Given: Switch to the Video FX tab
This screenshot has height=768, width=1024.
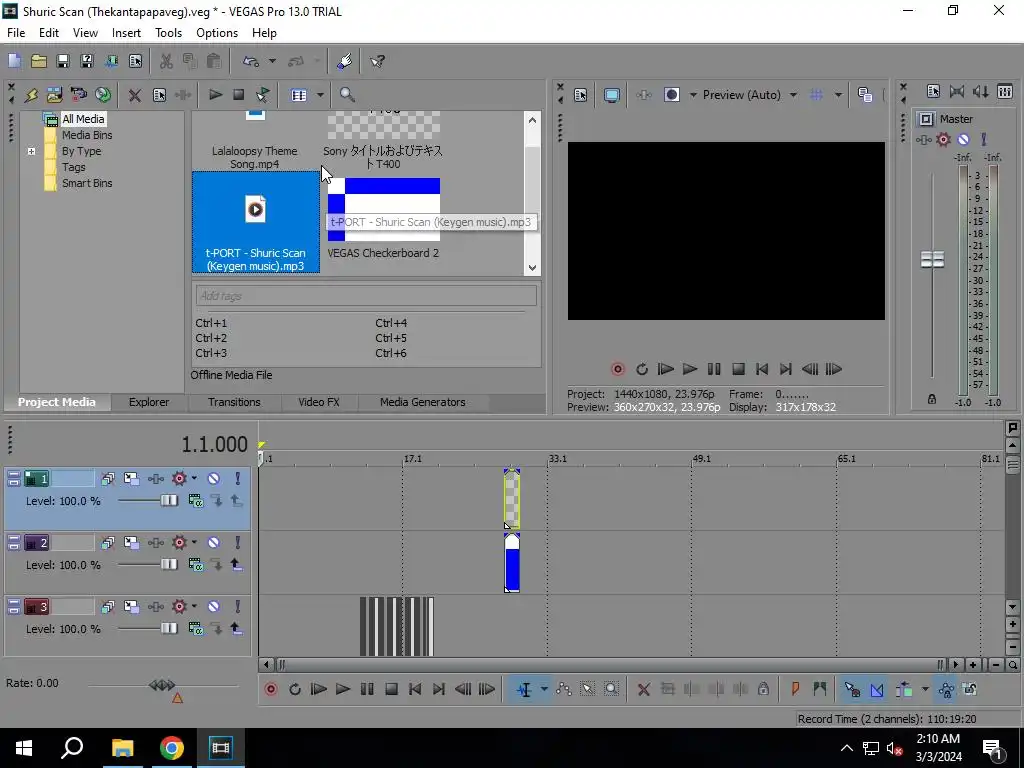Looking at the screenshot, I should pos(319,402).
